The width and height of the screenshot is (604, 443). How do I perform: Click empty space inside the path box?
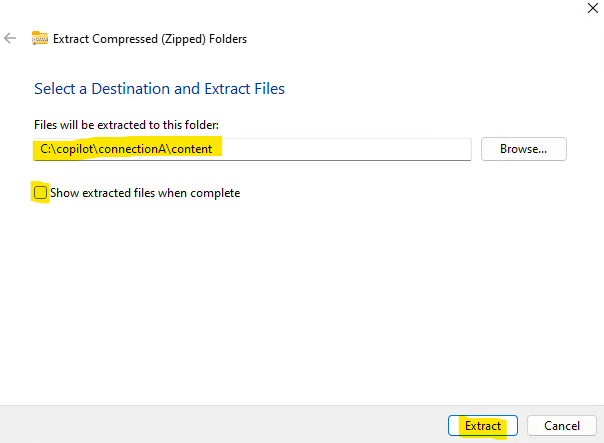pyautogui.click(x=347, y=149)
